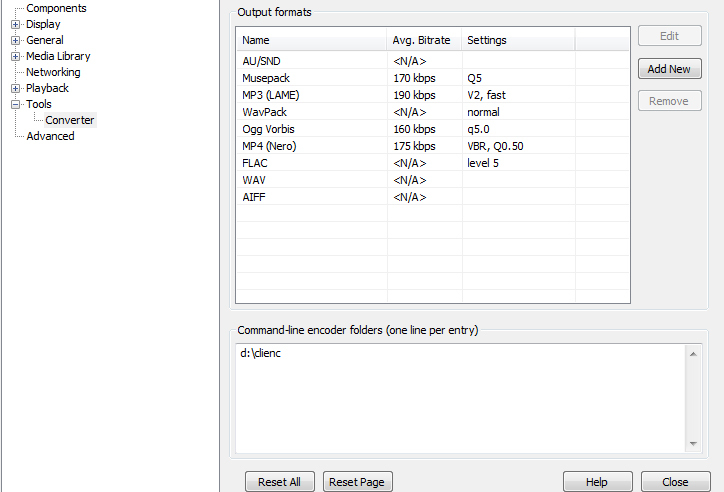Expand the Playback tree node

[15, 89]
